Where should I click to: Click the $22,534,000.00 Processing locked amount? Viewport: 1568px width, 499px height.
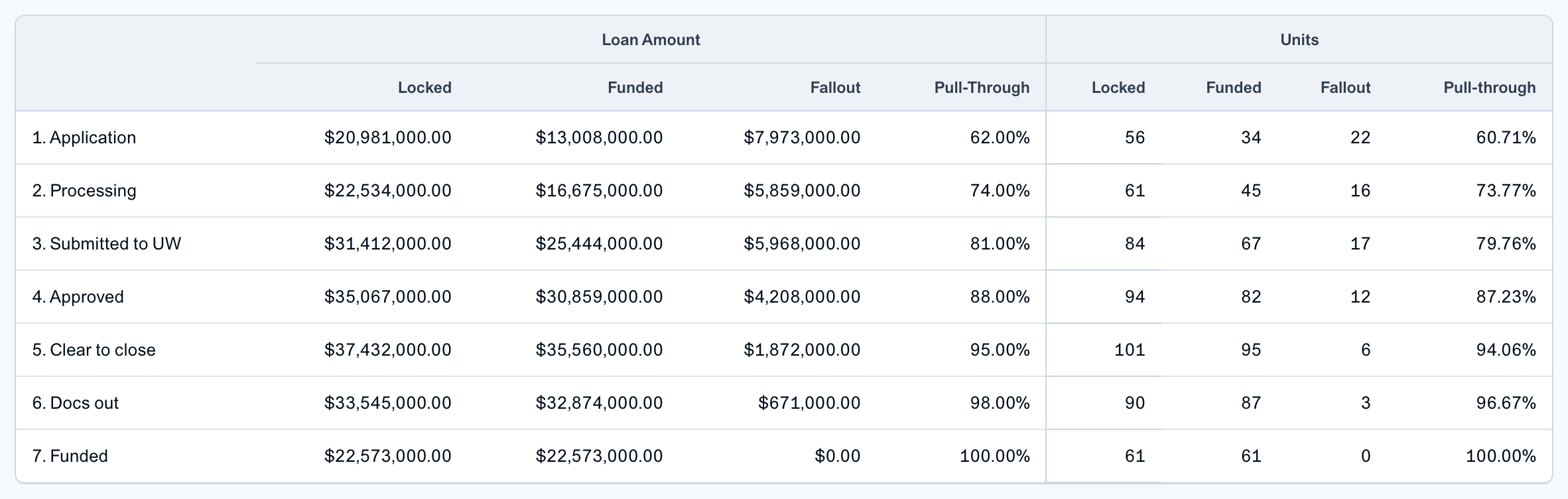pyautogui.click(x=388, y=190)
